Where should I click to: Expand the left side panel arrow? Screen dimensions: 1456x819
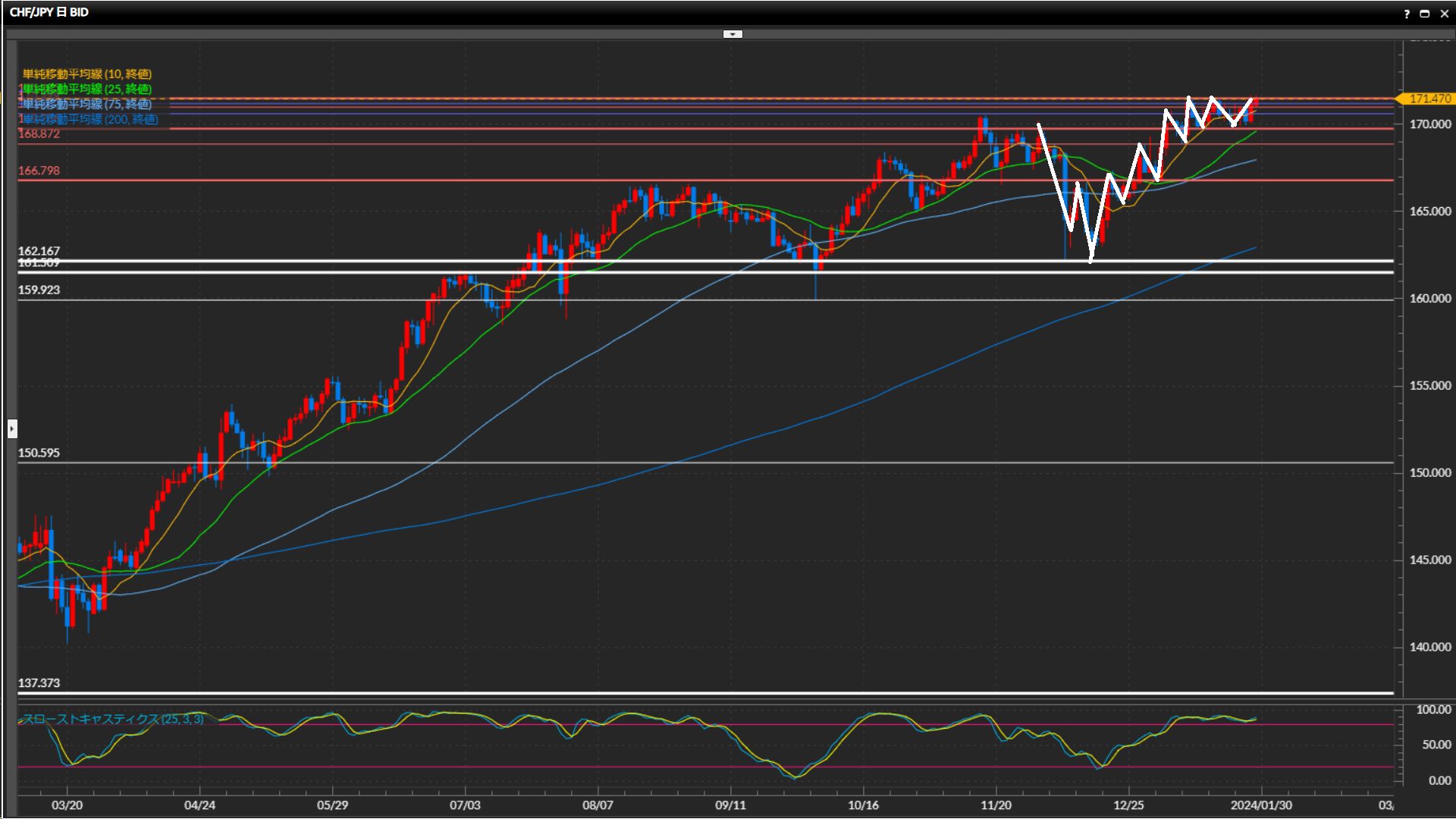pyautogui.click(x=12, y=428)
